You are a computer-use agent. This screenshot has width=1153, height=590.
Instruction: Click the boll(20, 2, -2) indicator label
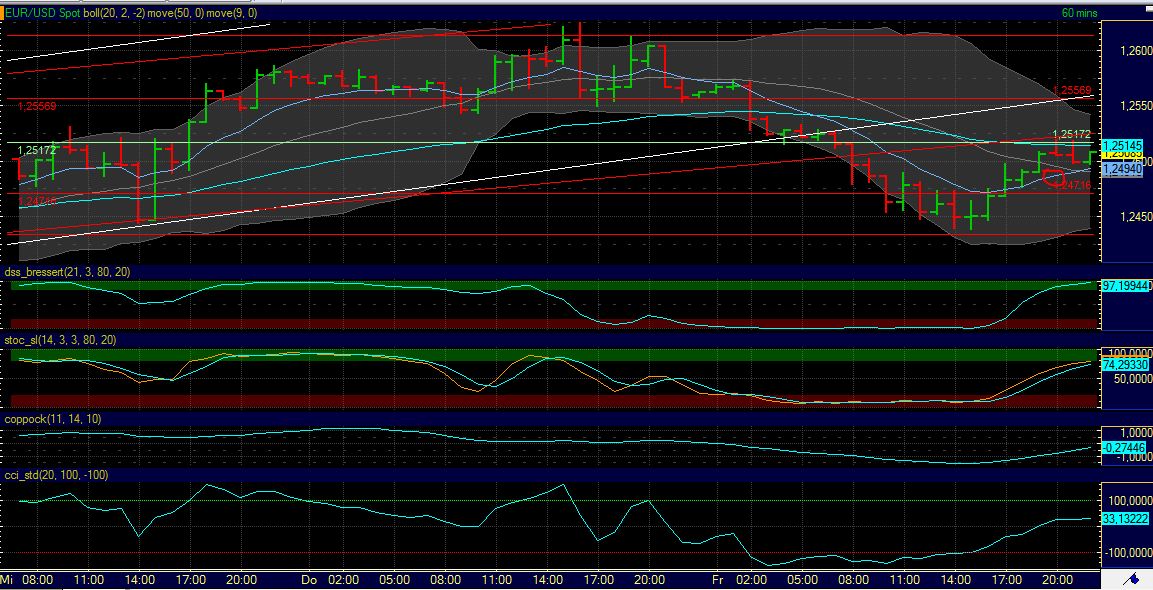(x=113, y=13)
